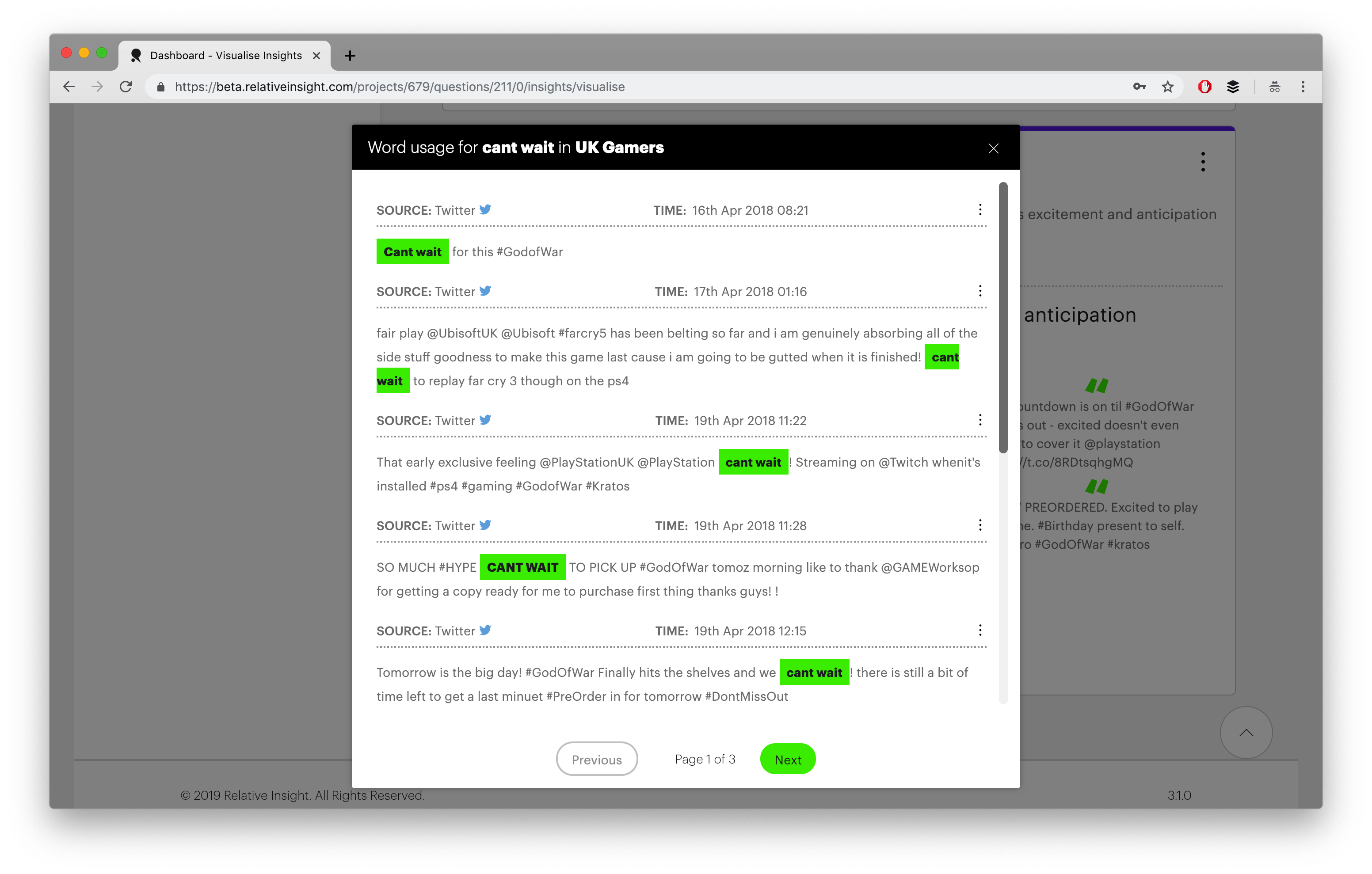The image size is (1372, 874).
Task: Select the Dashboard - Visualise Insights tab
Action: tap(225, 55)
